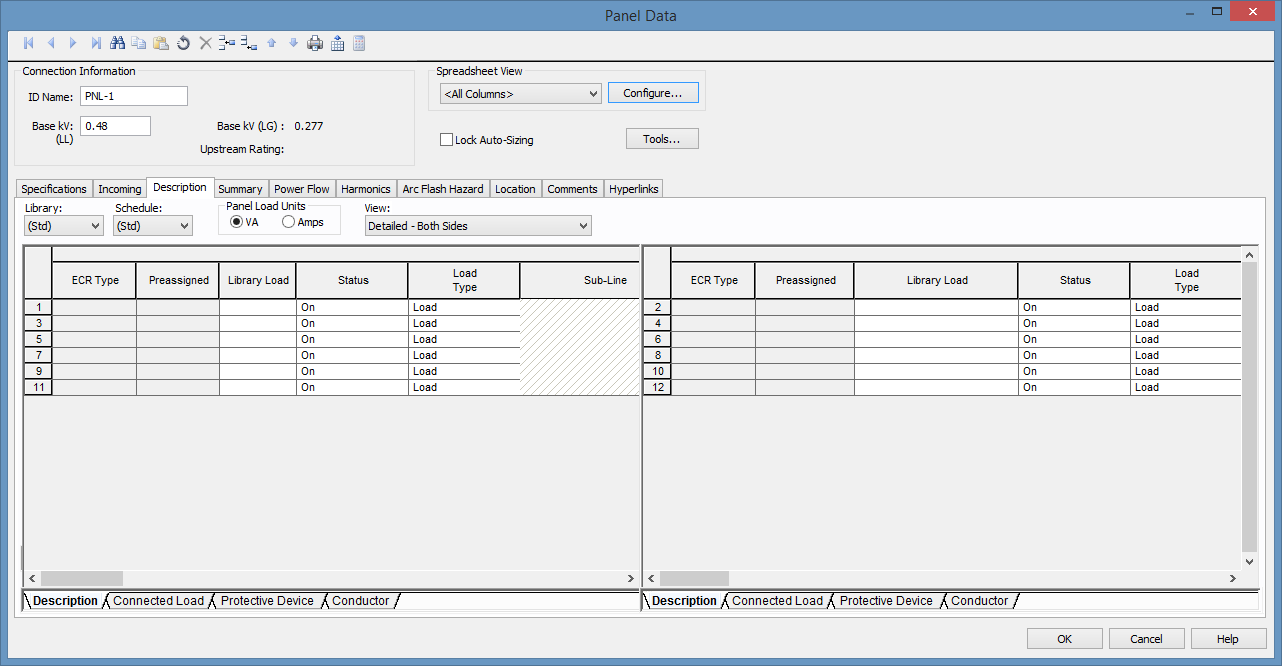Expand the Library dropdown
Image resolution: width=1282 pixels, height=666 pixels.
(64, 226)
